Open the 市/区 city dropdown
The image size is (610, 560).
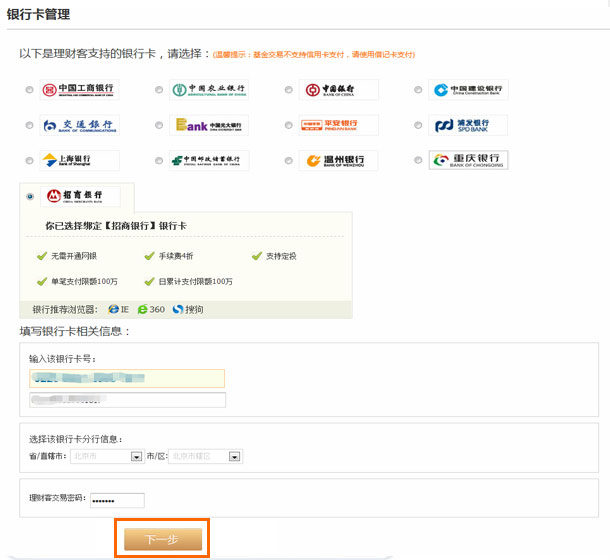point(205,456)
